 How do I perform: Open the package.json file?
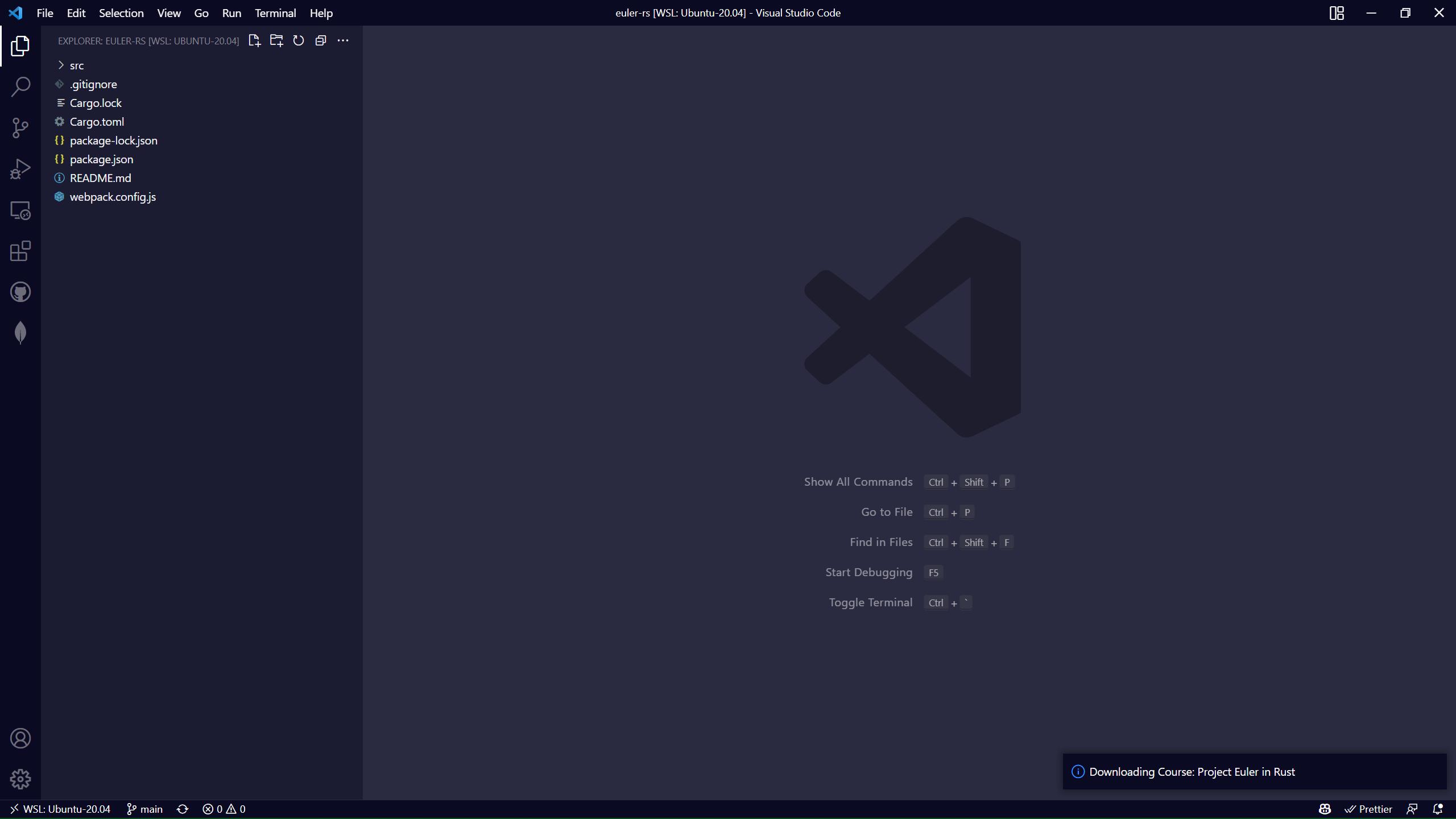click(202, 159)
